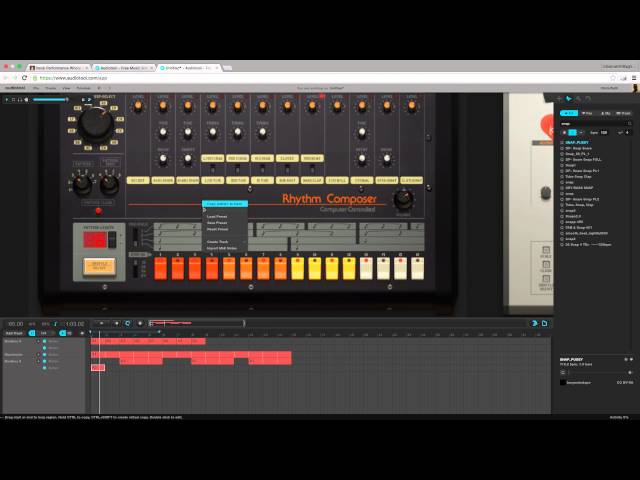This screenshot has width=640, height=480.
Task: Click the Bass Drum instrument label
Action: coord(163,180)
